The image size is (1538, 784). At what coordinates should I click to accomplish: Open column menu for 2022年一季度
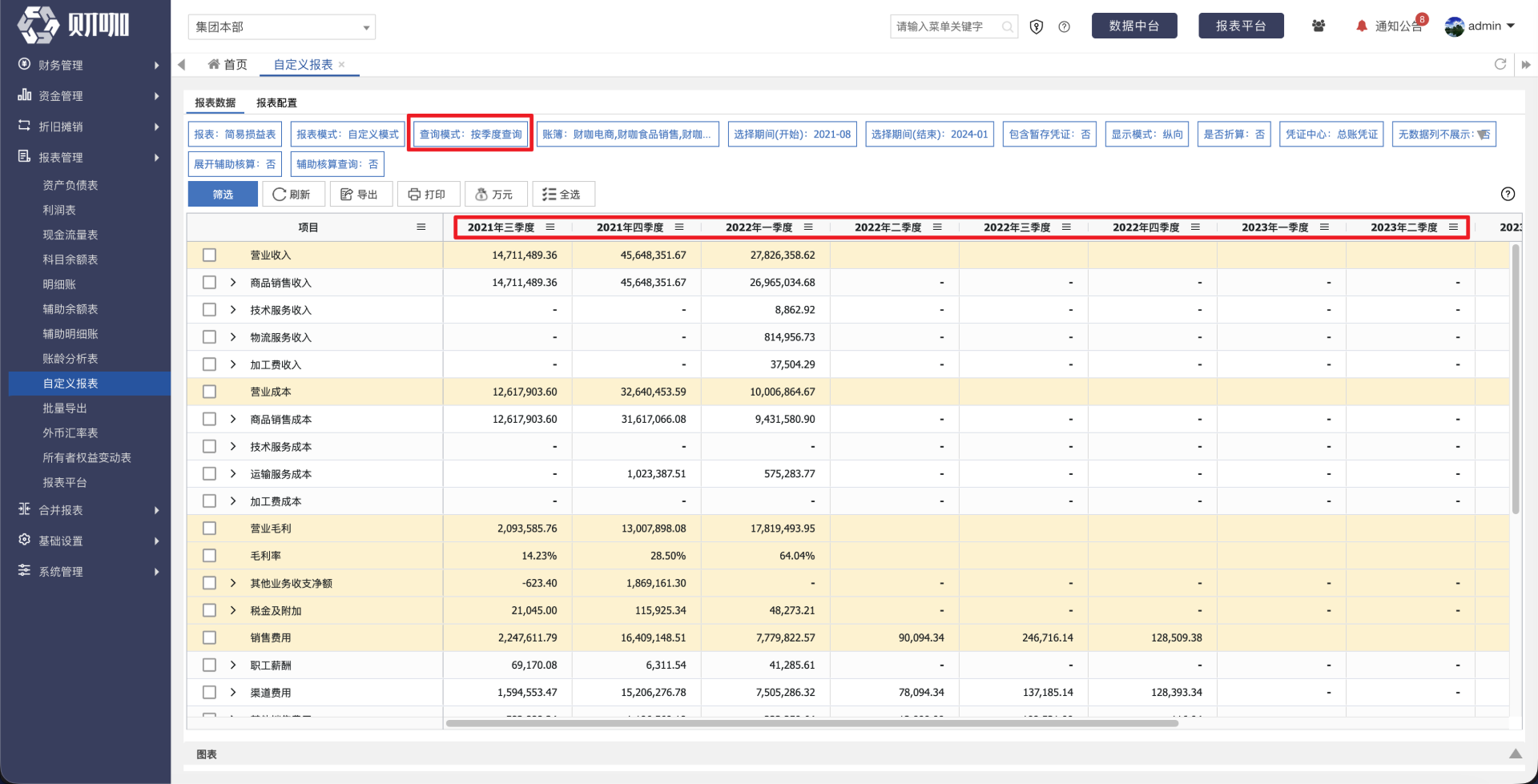pyautogui.click(x=808, y=227)
